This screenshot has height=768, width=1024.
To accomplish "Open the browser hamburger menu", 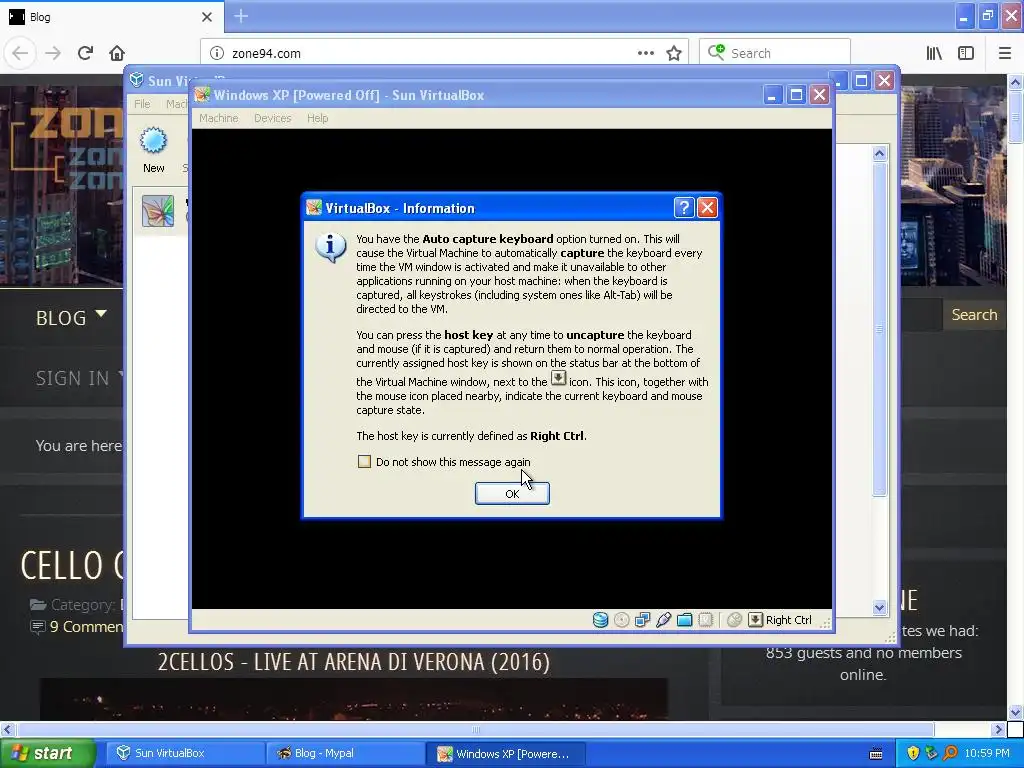I will coord(1005,53).
